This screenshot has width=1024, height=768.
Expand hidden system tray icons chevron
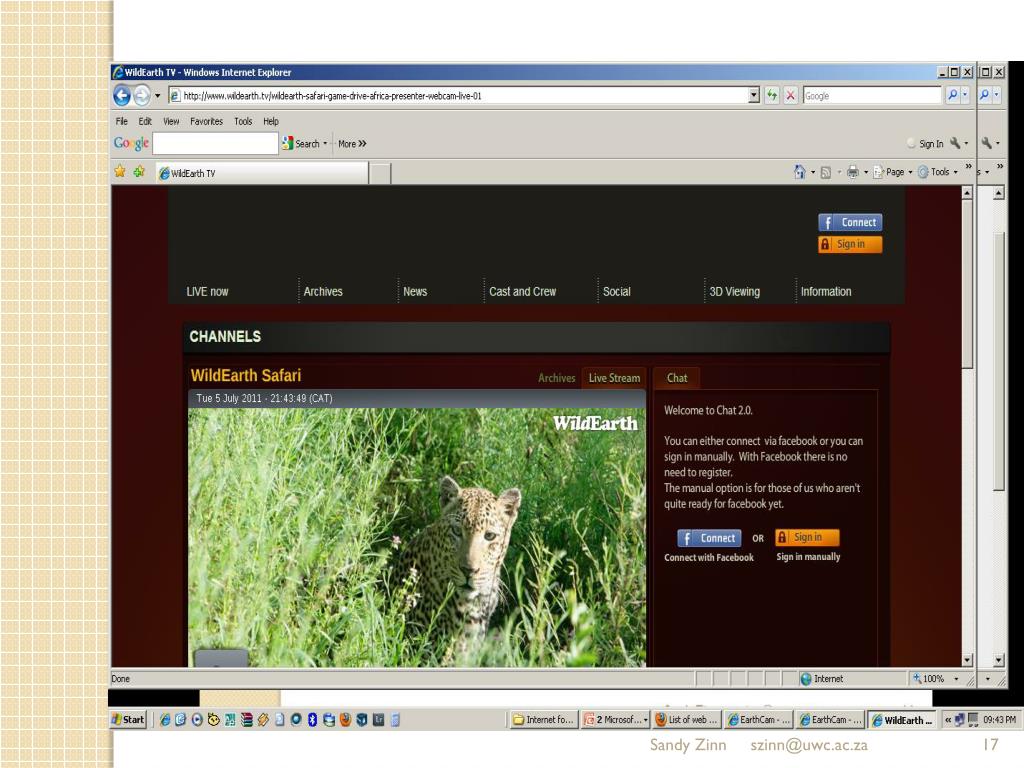[x=948, y=720]
